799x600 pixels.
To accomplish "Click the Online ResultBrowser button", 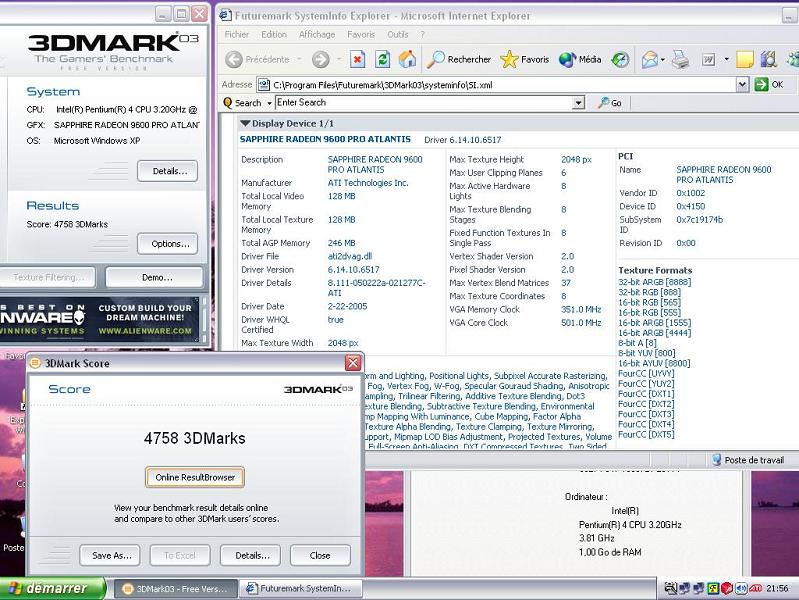I will [195, 478].
